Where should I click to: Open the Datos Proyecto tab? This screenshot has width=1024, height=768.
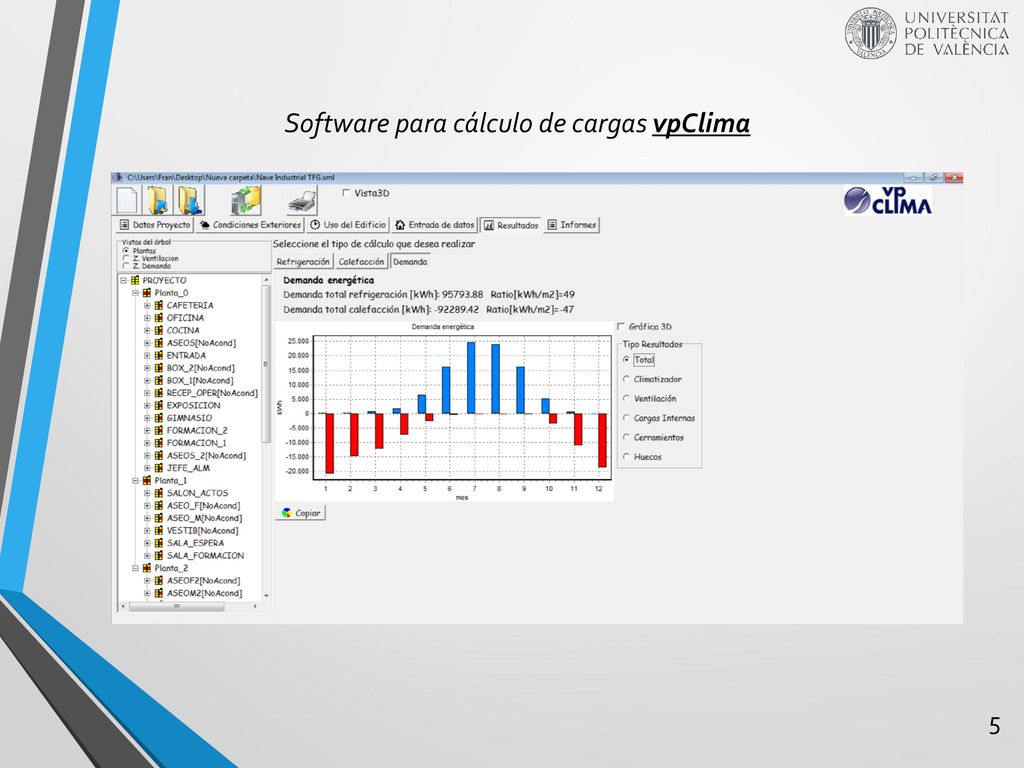155,225
